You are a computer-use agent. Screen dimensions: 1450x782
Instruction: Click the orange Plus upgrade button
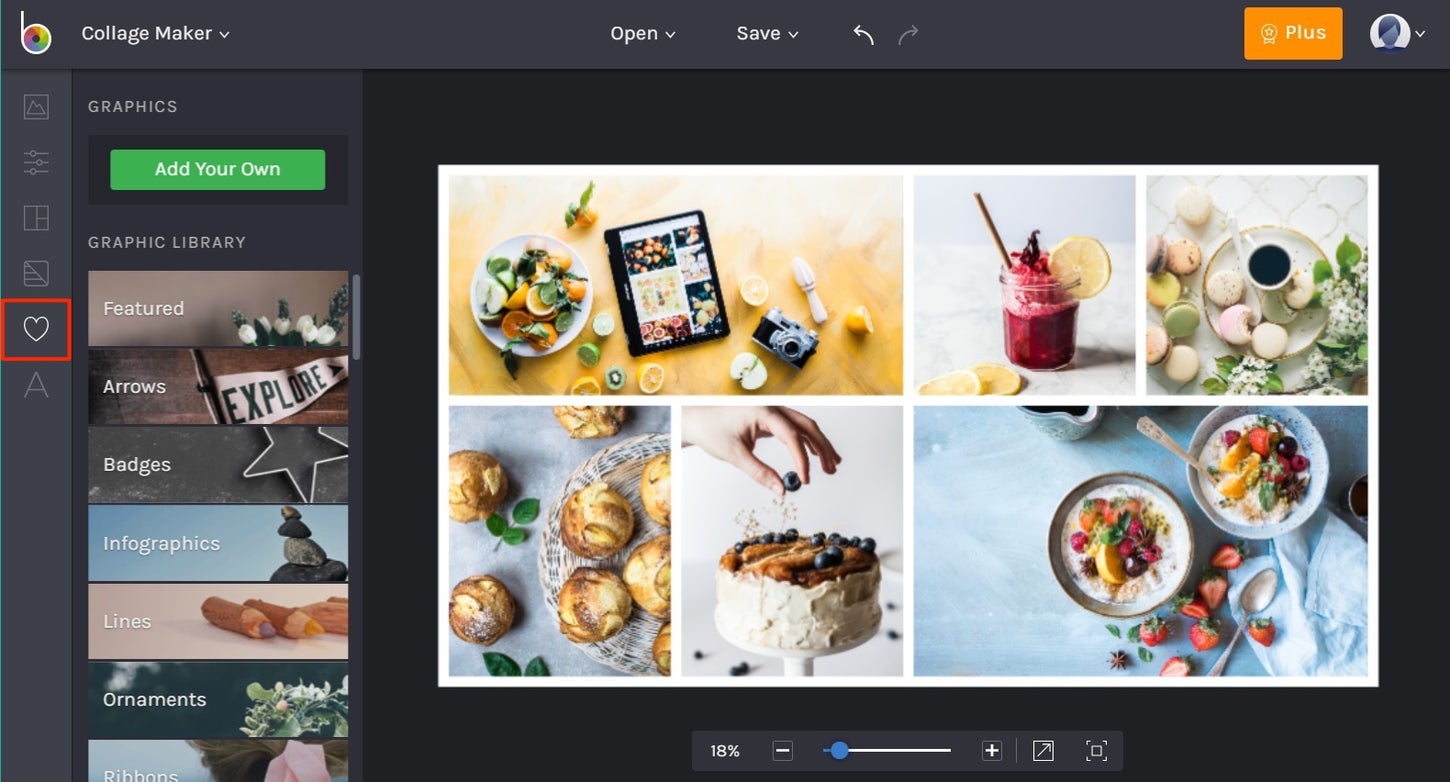coord(1293,33)
